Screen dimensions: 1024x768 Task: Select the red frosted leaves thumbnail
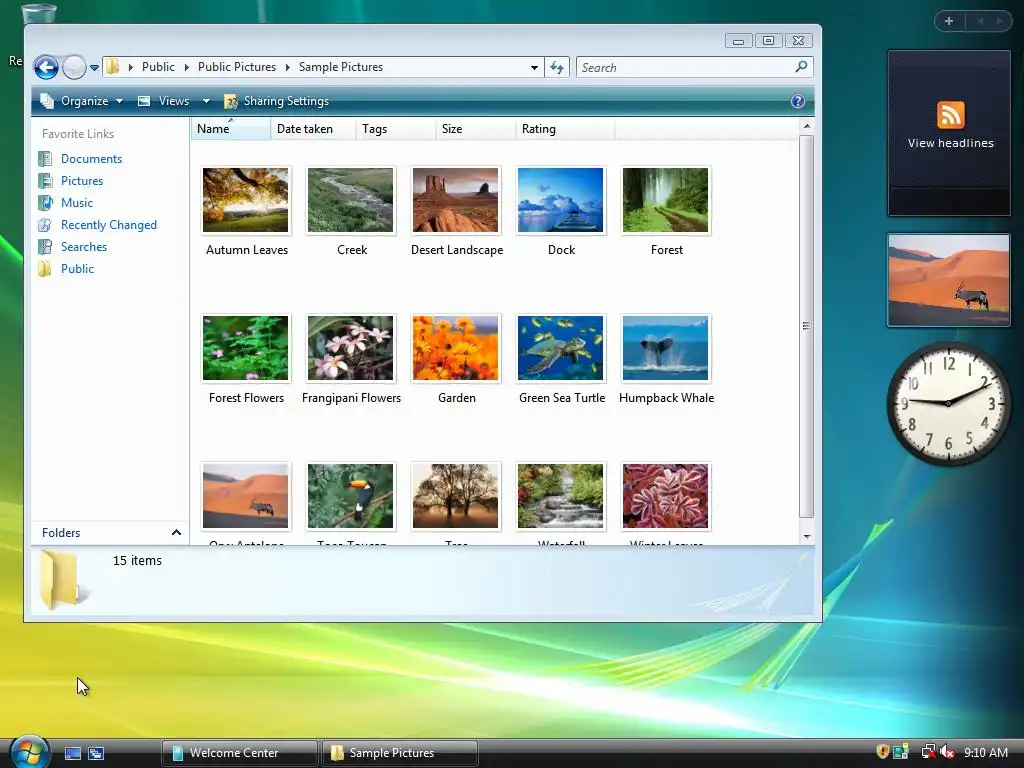[665, 496]
